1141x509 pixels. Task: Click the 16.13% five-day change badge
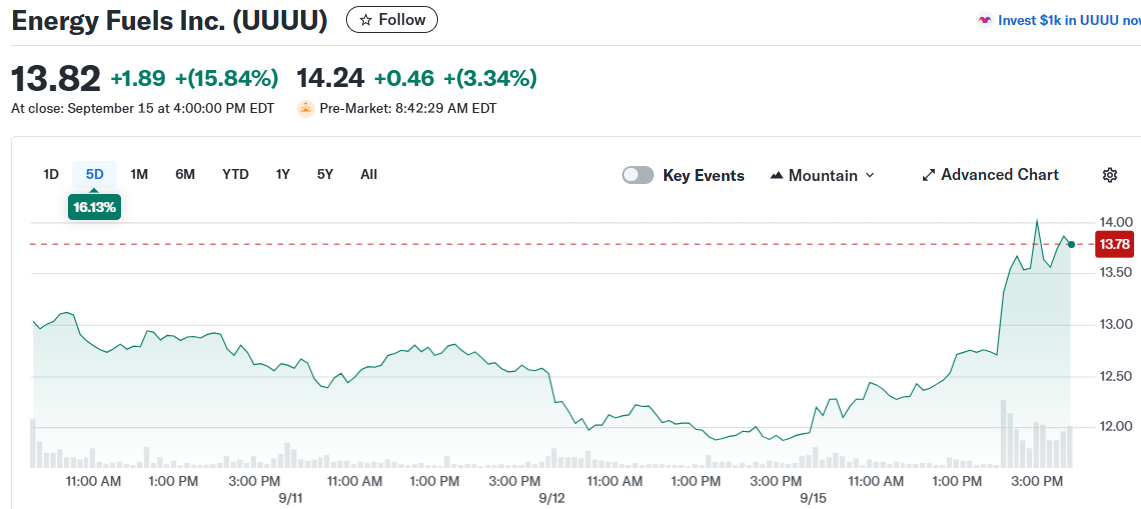(x=95, y=208)
